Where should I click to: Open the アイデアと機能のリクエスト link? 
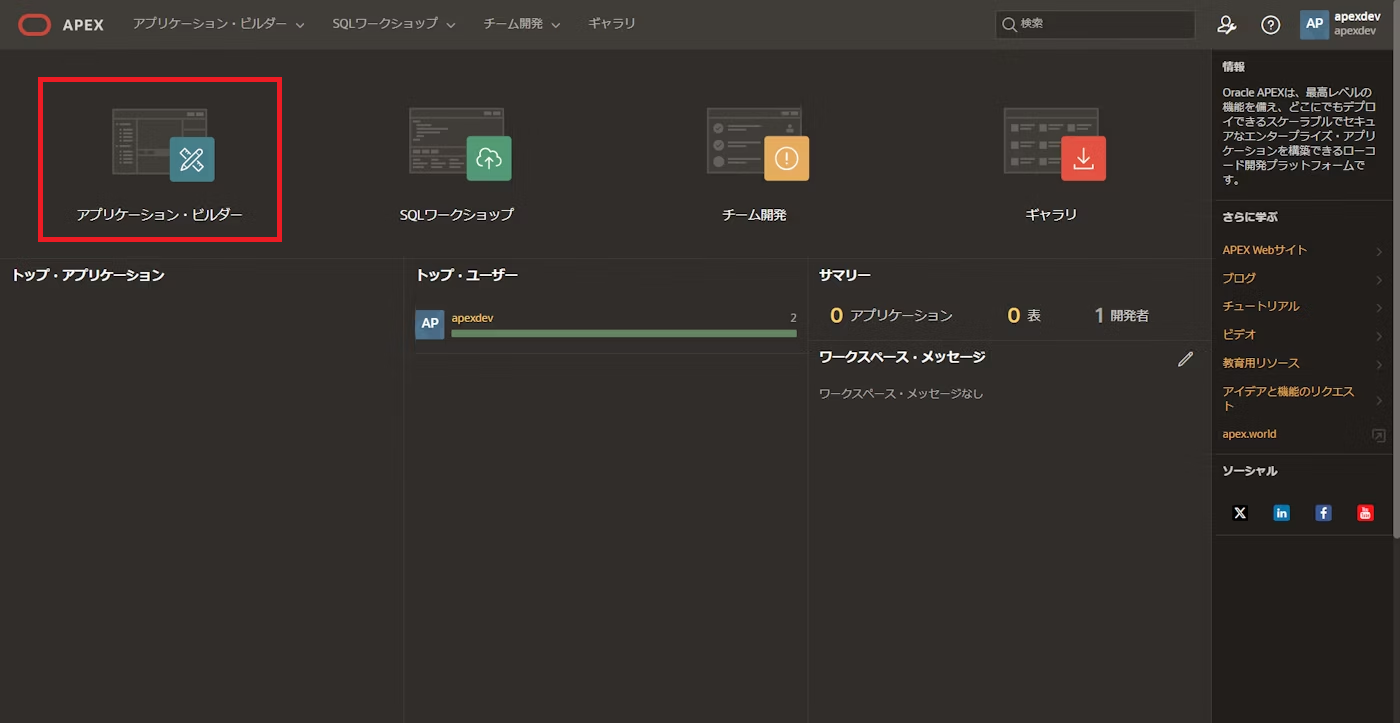(1288, 399)
